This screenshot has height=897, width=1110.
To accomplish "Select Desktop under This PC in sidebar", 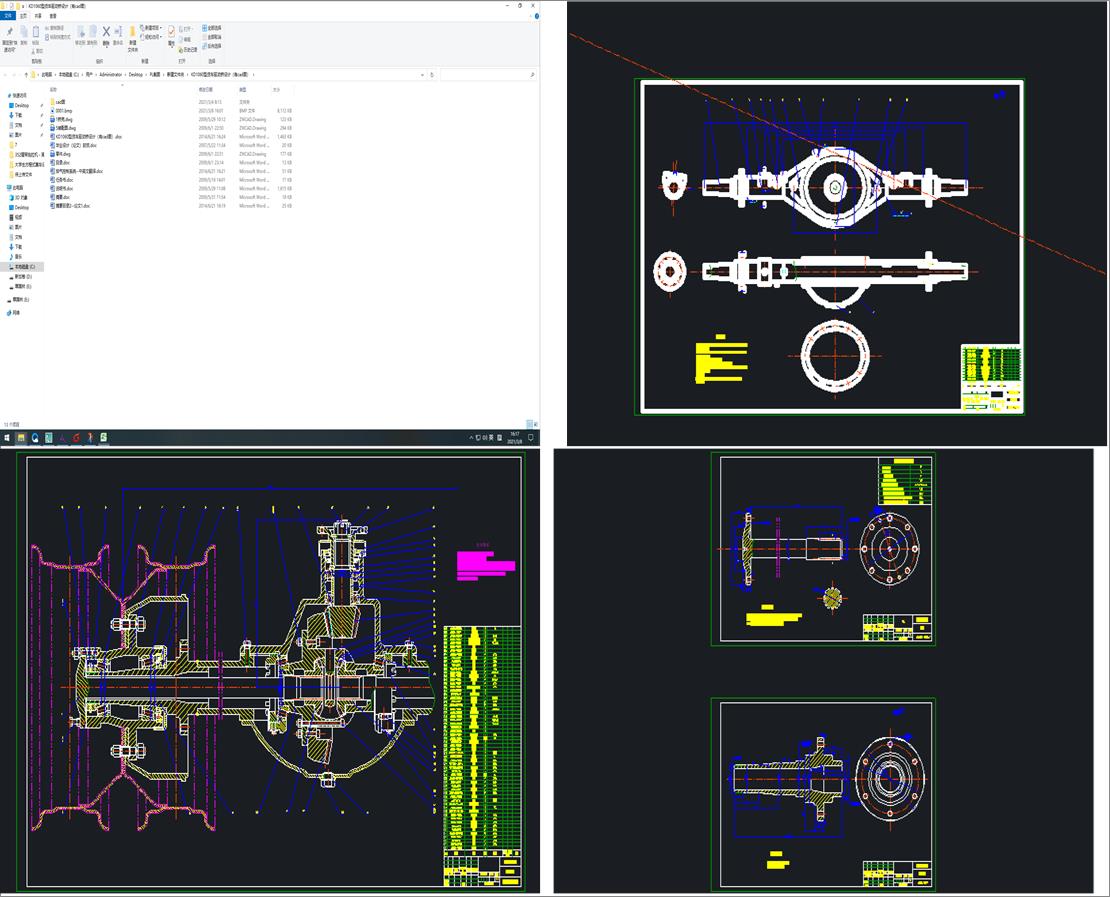I will 21,207.
